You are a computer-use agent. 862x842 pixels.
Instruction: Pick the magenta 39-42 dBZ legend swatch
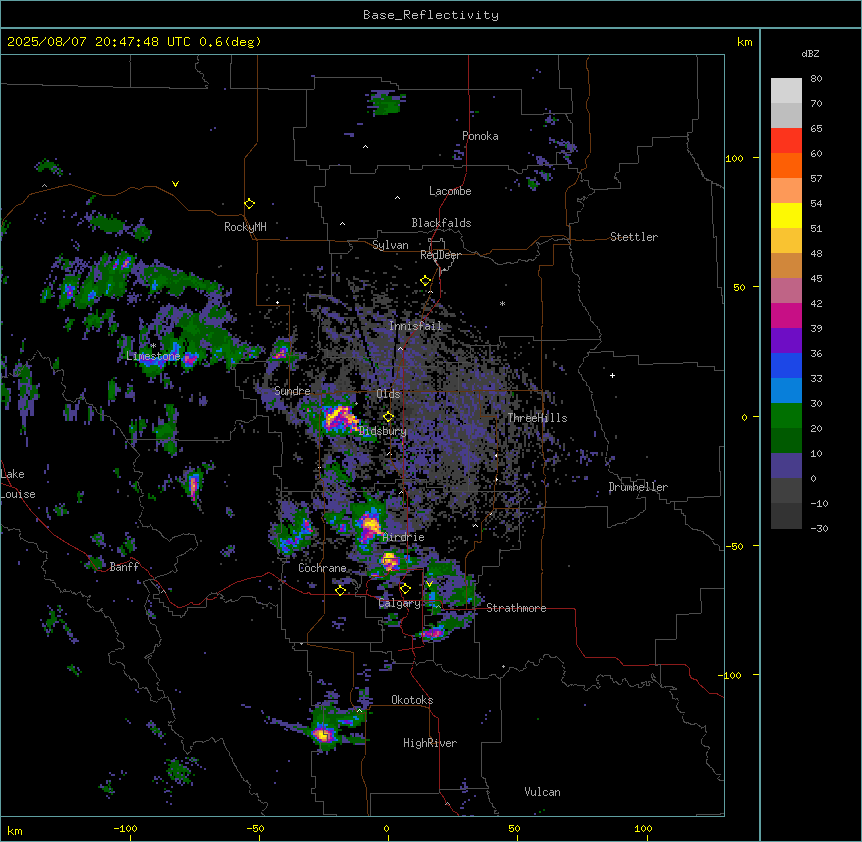coord(786,316)
